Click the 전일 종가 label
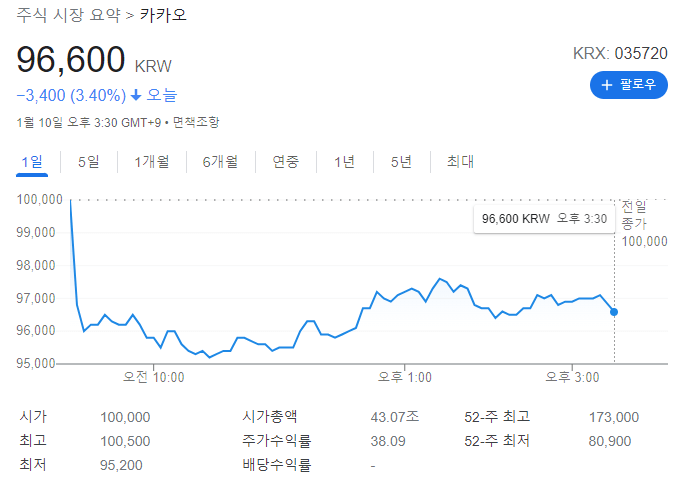Image resolution: width=697 pixels, height=482 pixels. coord(634,215)
